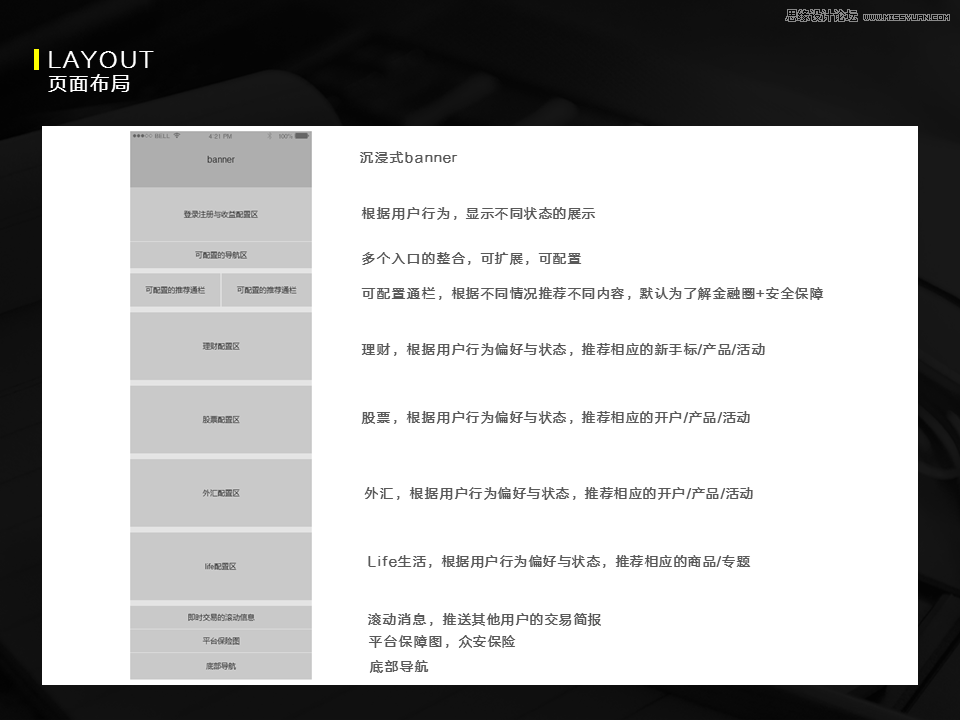This screenshot has height=720, width=960.
Task: Click the 股票 description line
Action: click(555, 418)
